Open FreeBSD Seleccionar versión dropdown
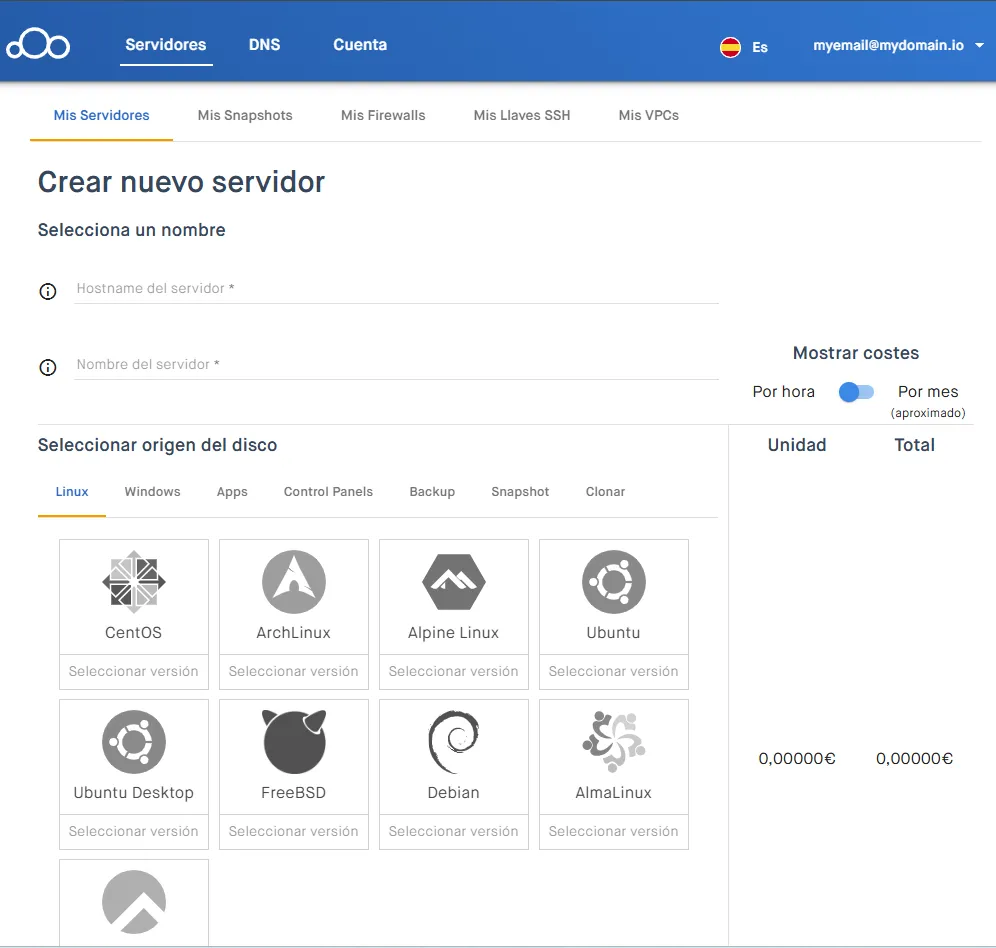The image size is (996, 948). pyautogui.click(x=293, y=831)
